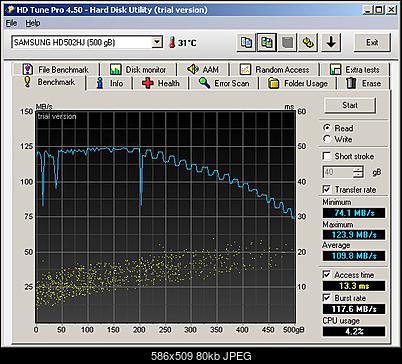
Task: Click the AAM speaker icon
Action: point(193,69)
